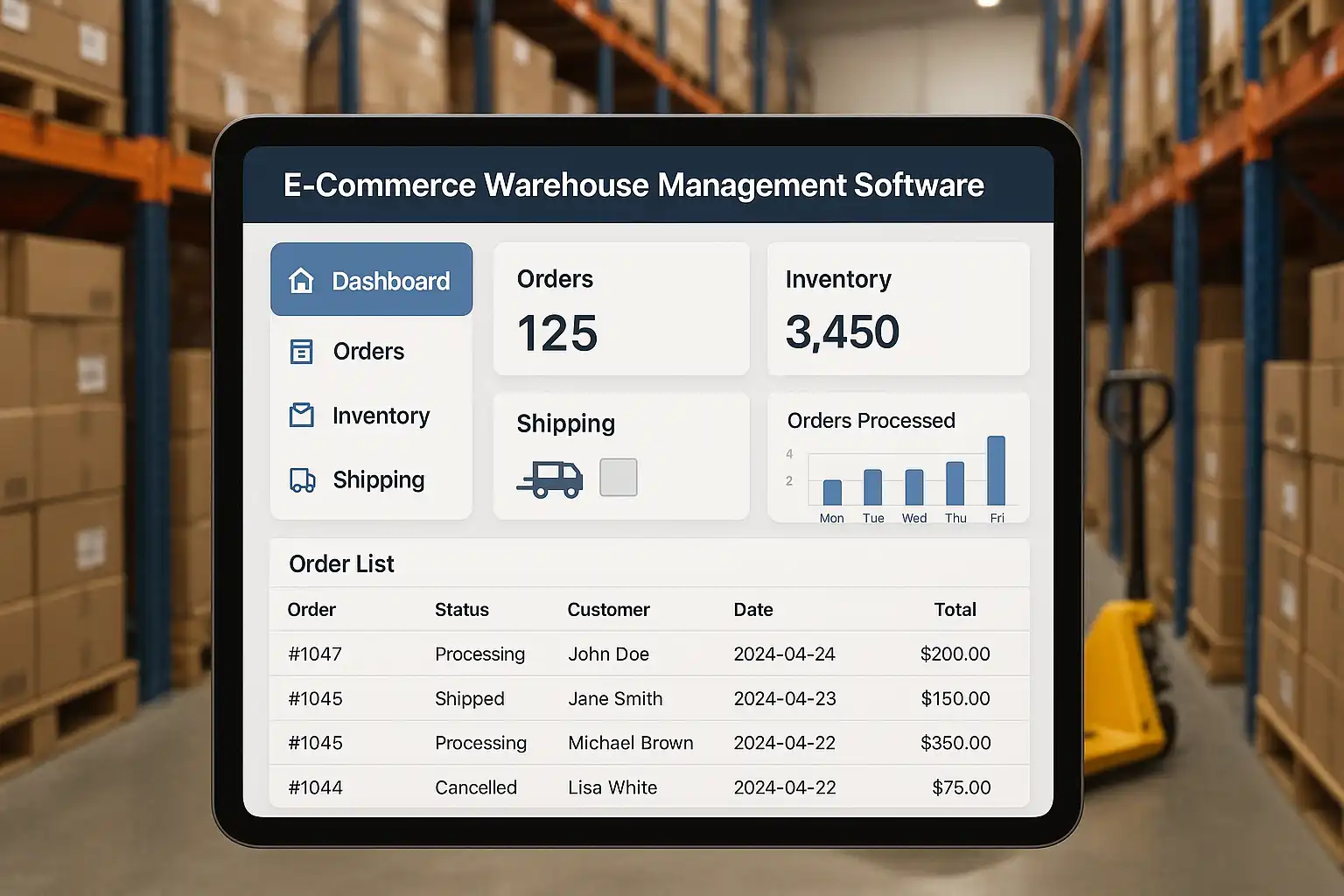Open the Dashboard label in the sidebar
This screenshot has width=1344, height=896.
point(391,281)
